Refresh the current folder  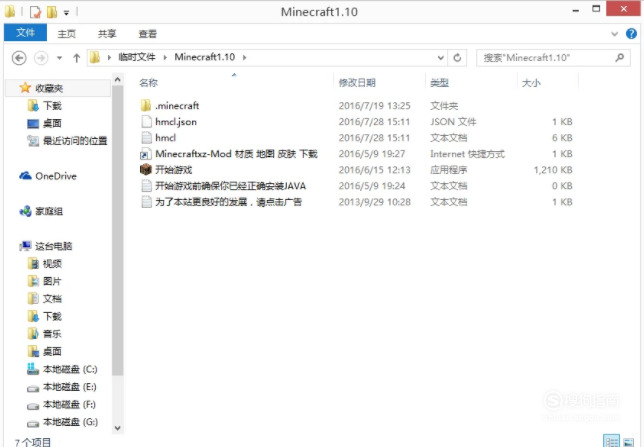click(457, 58)
